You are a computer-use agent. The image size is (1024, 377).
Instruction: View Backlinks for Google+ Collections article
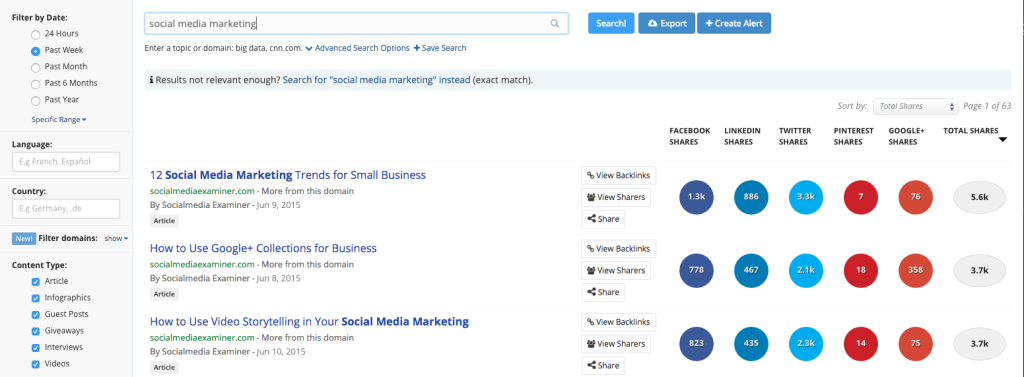[618, 248]
